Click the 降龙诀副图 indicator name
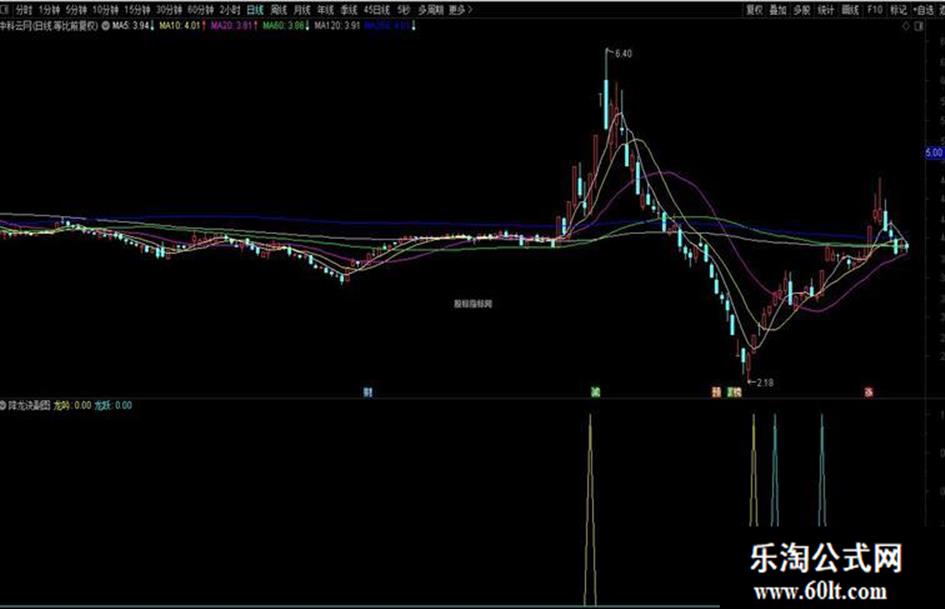Viewport: 945px width, 609px height. point(29,405)
